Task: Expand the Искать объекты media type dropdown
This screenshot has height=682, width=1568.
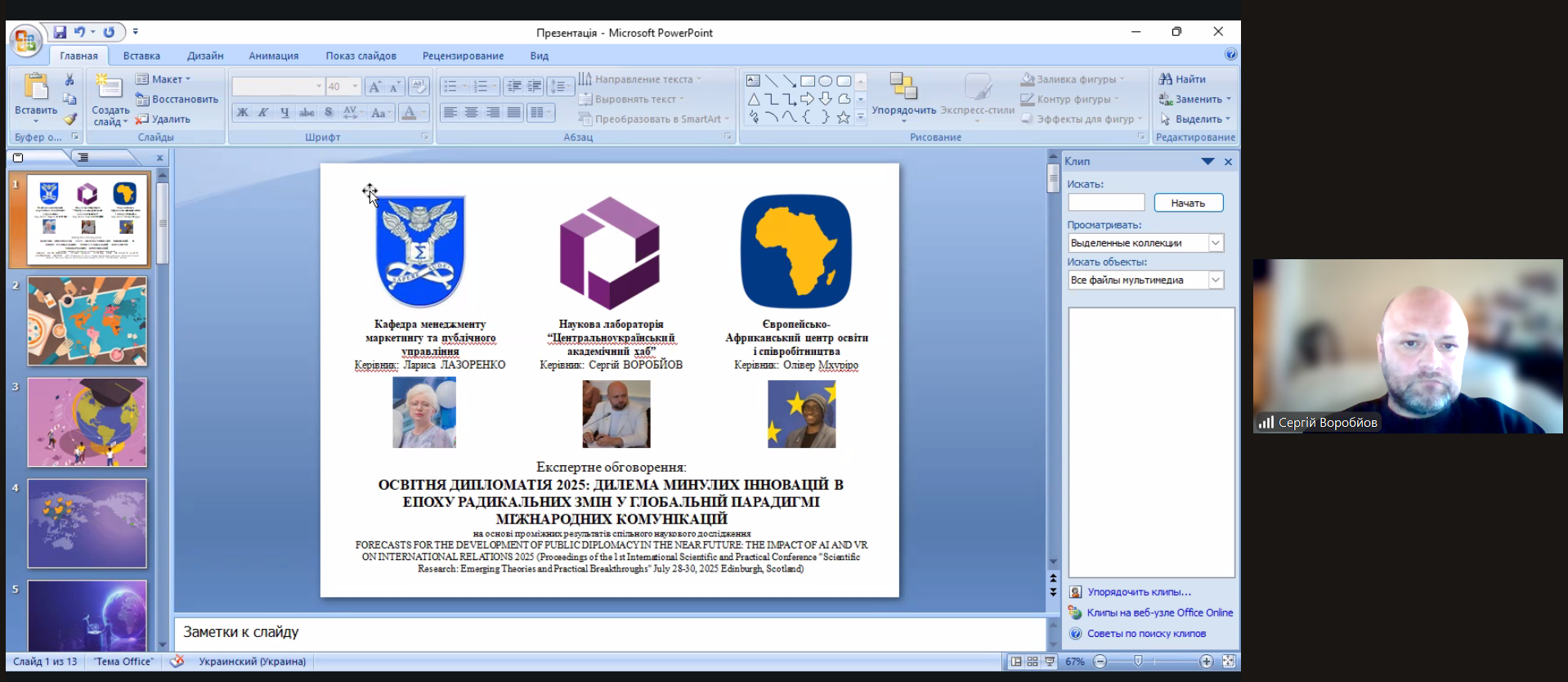Action: (x=1216, y=280)
